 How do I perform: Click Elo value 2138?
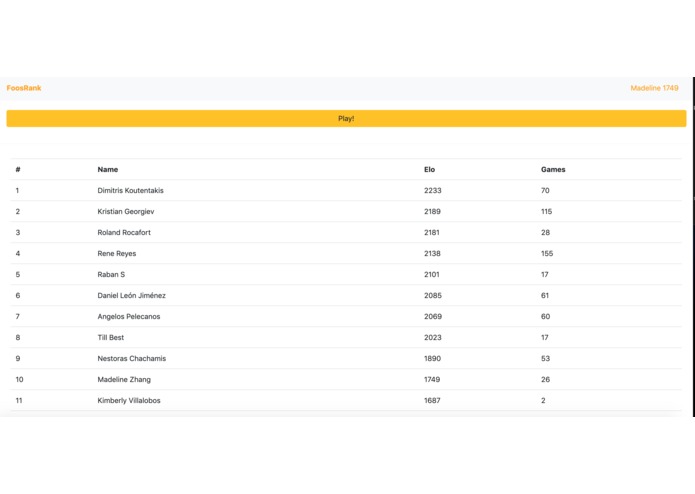tap(432, 253)
